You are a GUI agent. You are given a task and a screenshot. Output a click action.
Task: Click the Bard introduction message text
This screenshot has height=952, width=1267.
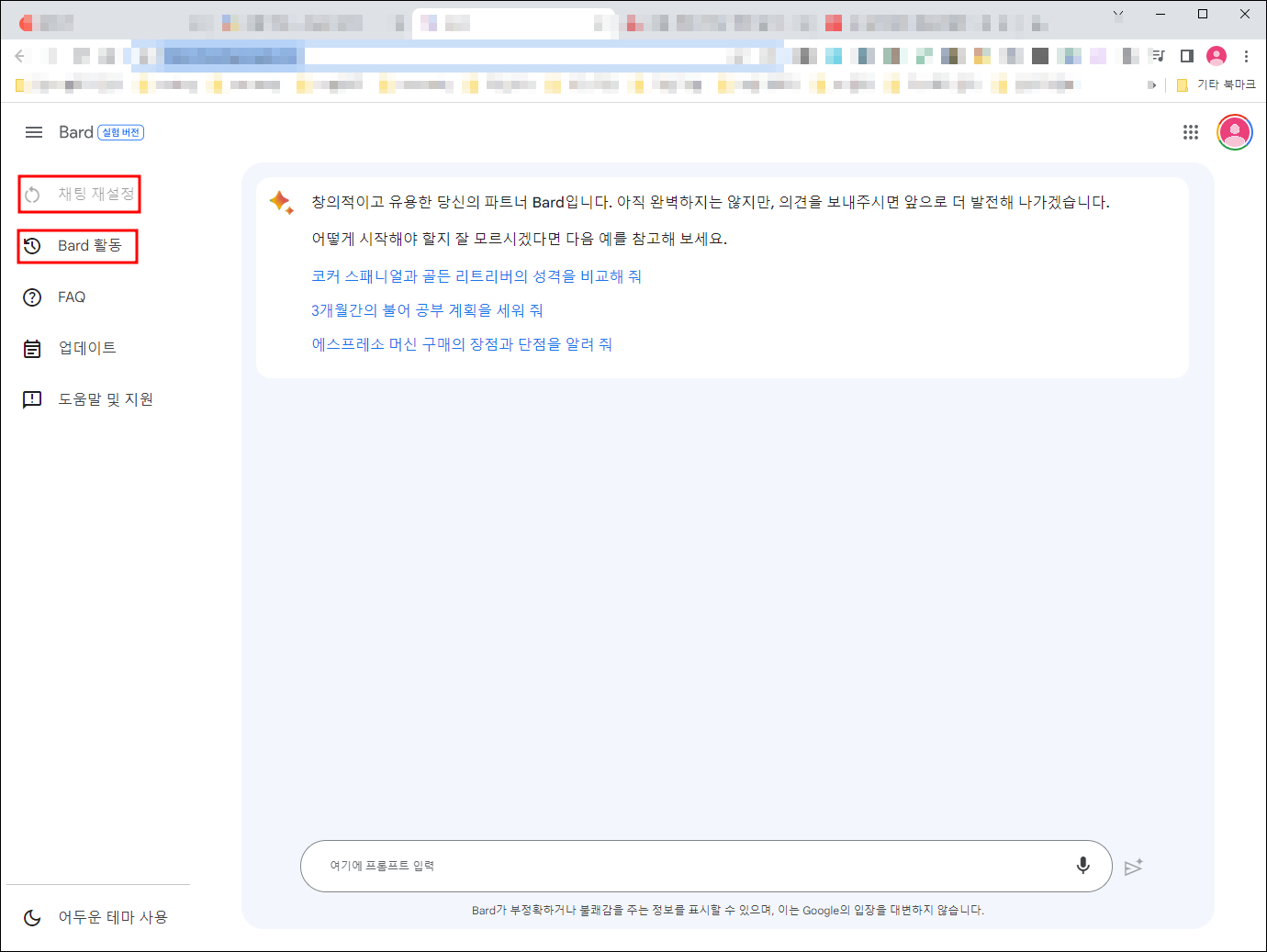click(711, 202)
